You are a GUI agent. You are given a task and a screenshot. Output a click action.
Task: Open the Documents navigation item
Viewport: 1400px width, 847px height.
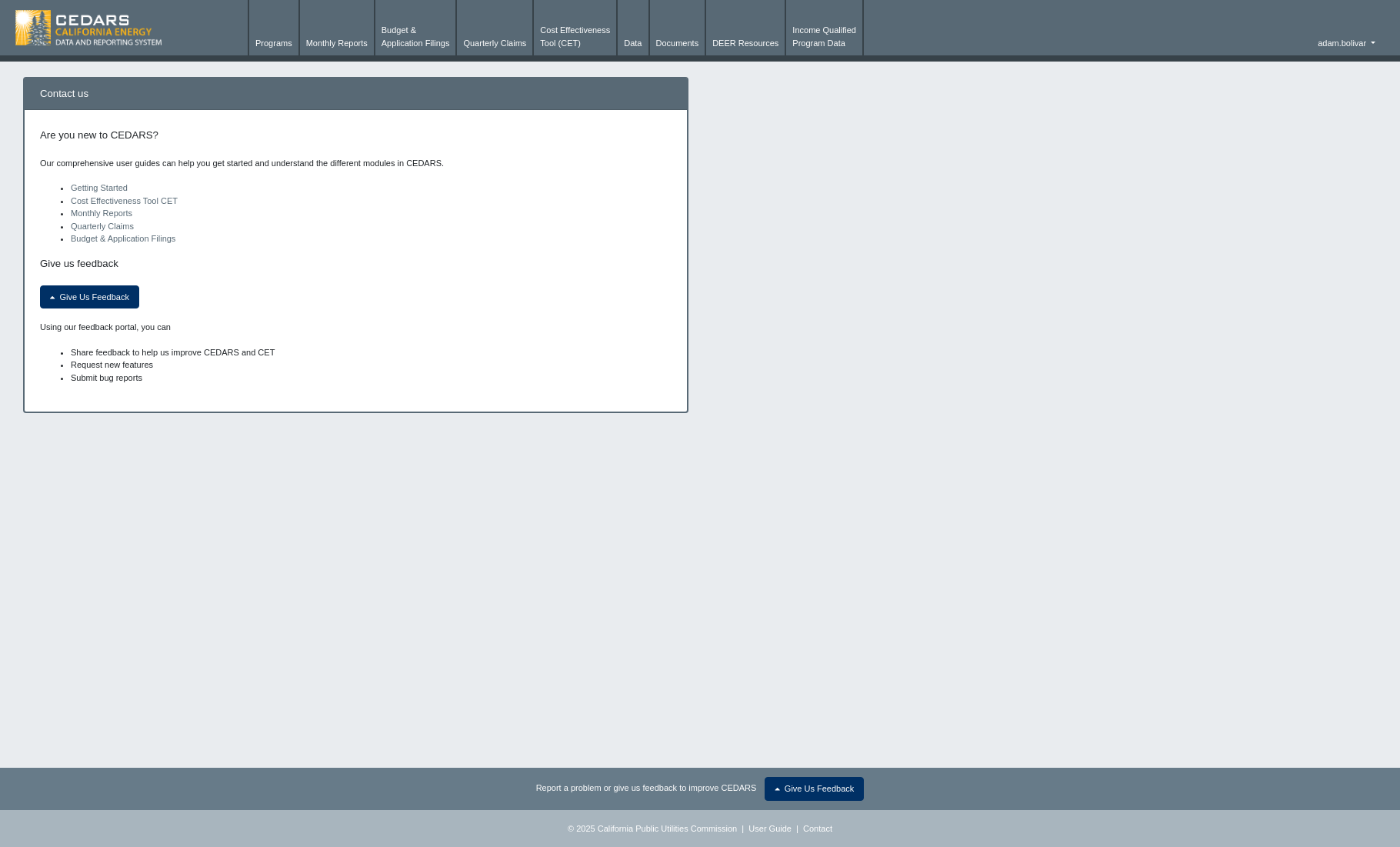(677, 43)
